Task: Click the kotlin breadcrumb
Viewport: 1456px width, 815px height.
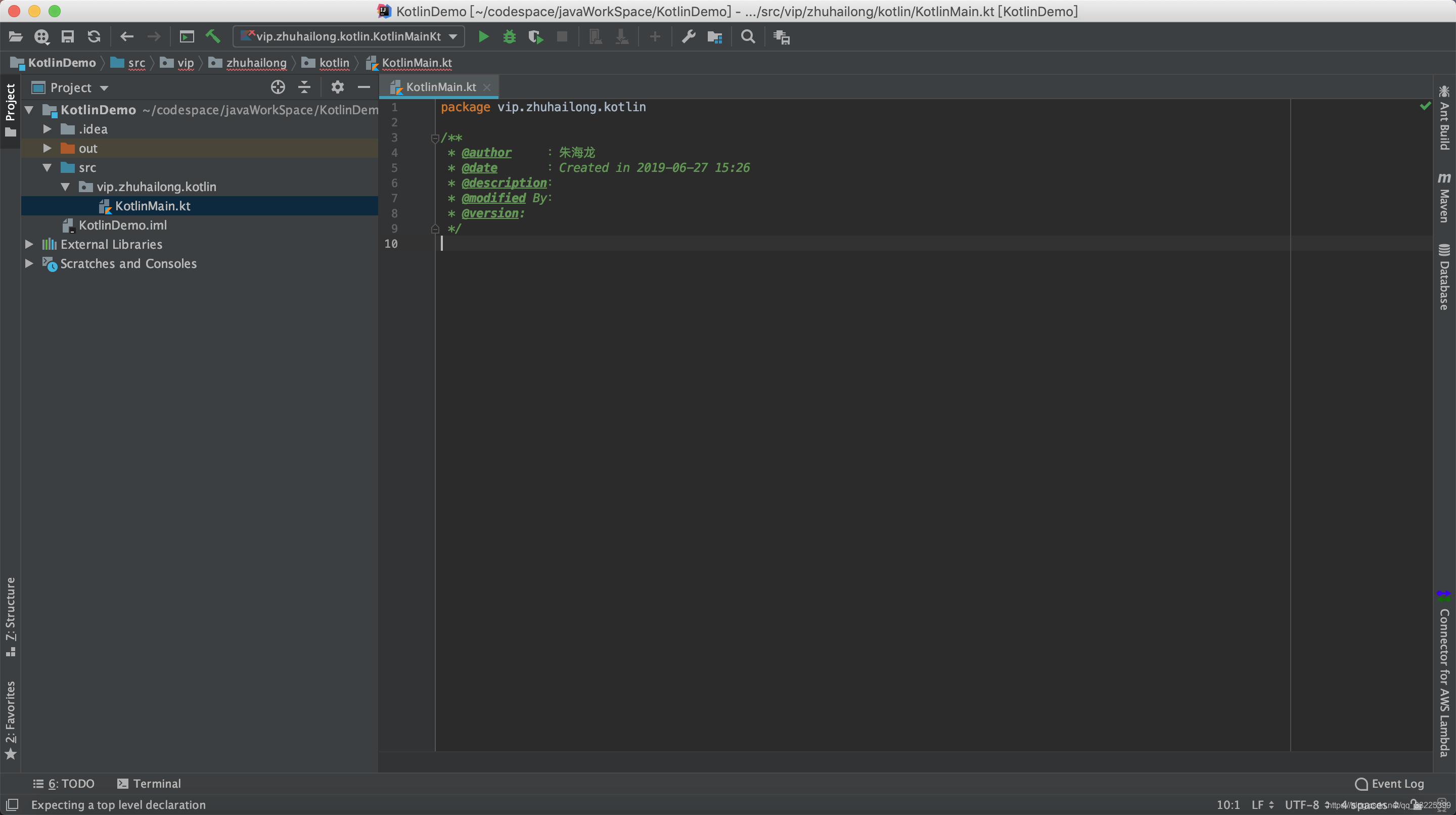Action: [326, 63]
